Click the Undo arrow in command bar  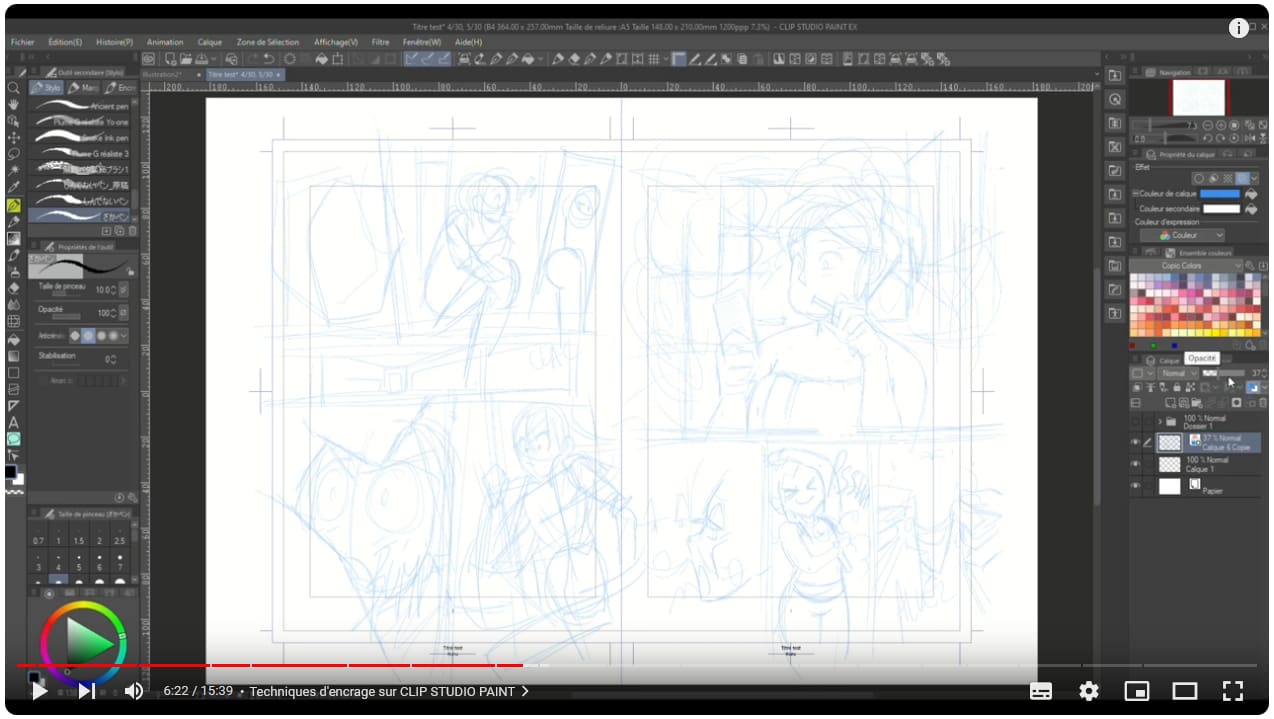pyautogui.click(x=268, y=59)
